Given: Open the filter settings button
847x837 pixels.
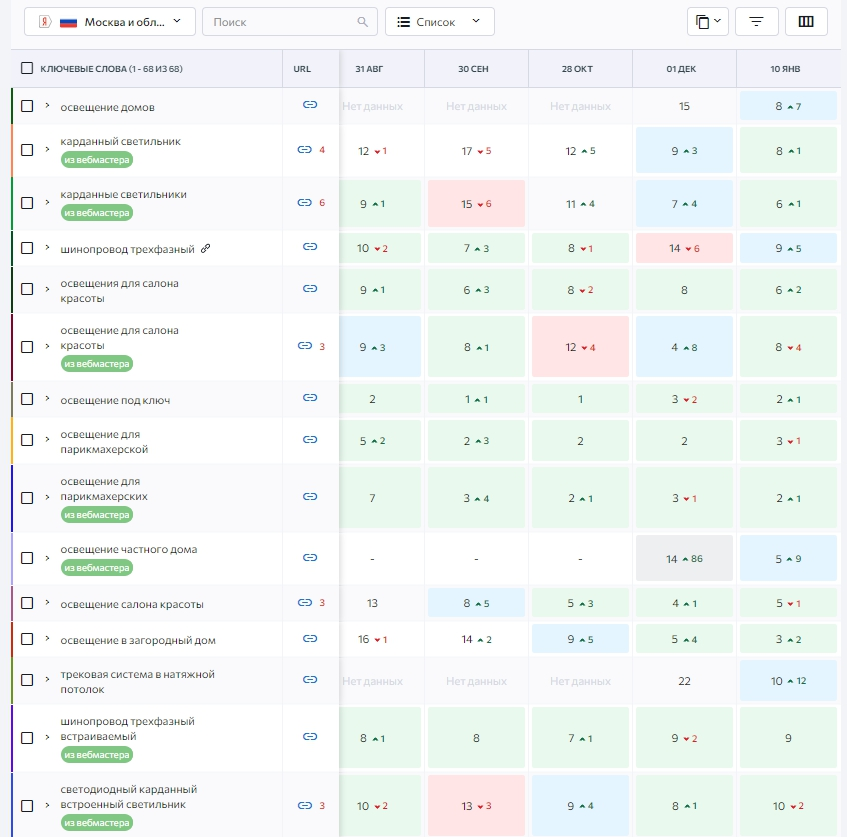Looking at the screenshot, I should tap(756, 22).
